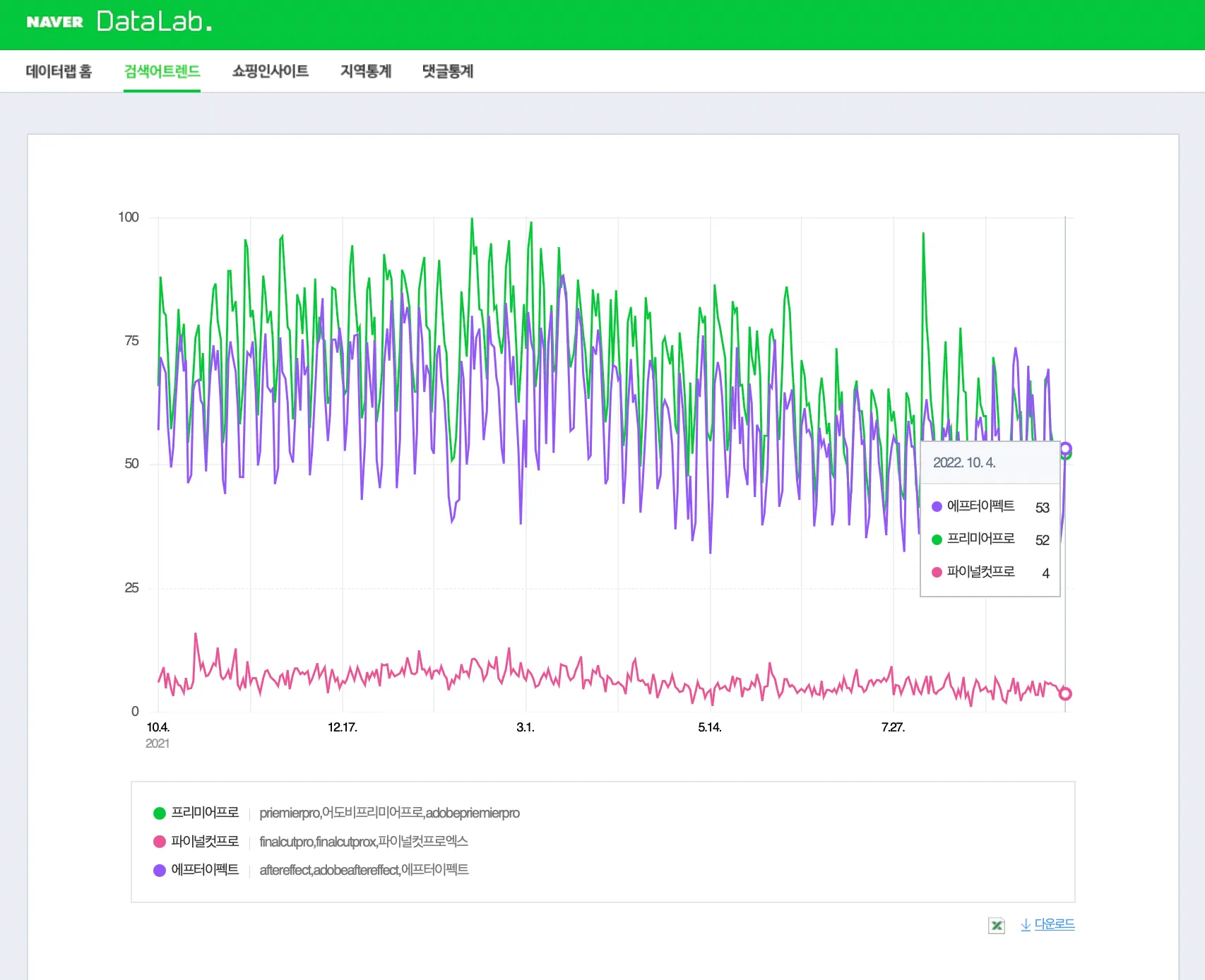Click 에프터이펙트 legend label below chart
1205x980 pixels.
tap(205, 869)
